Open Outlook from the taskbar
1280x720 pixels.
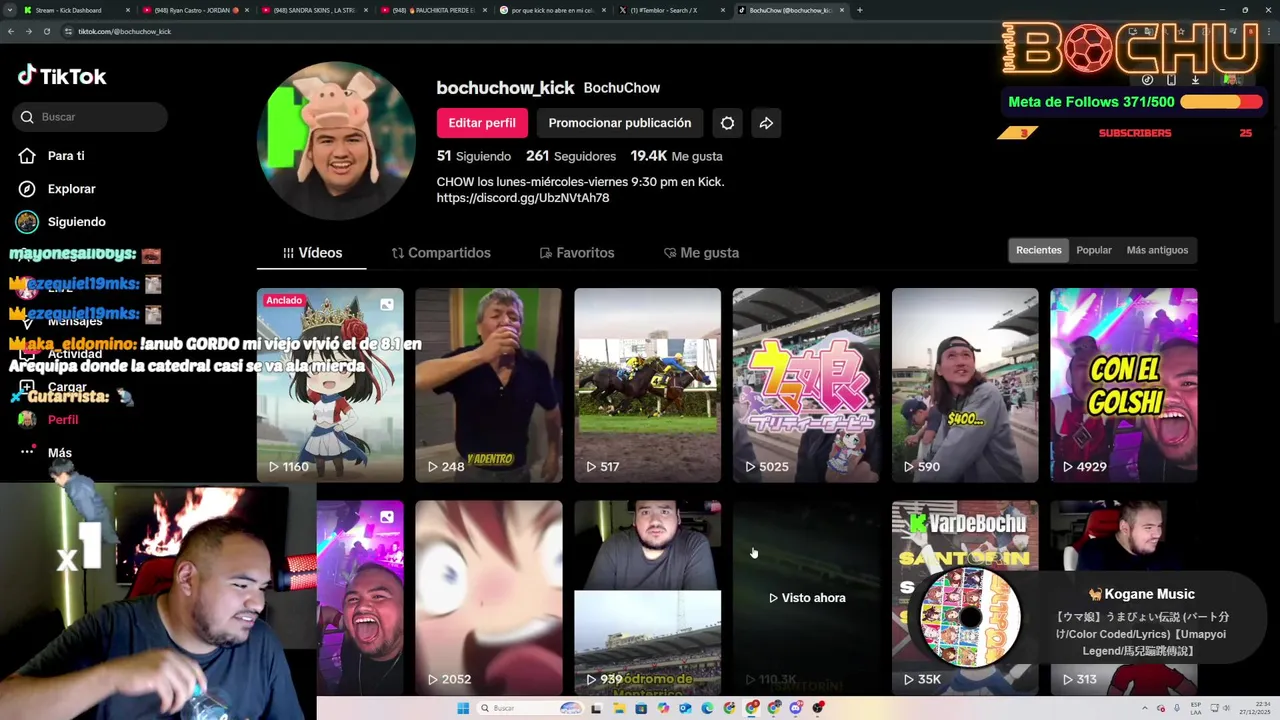click(685, 708)
